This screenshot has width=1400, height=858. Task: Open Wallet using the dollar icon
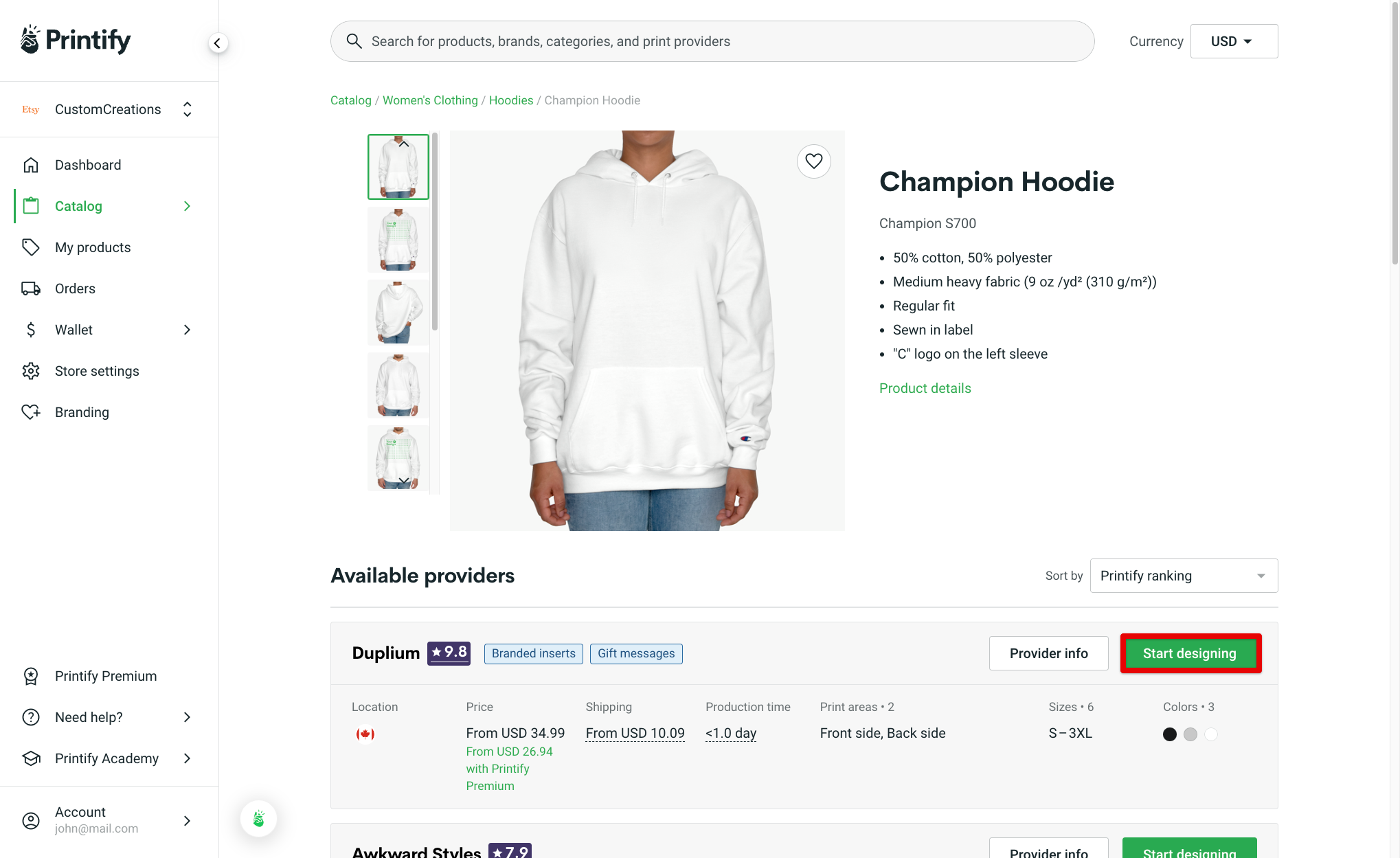coord(31,330)
